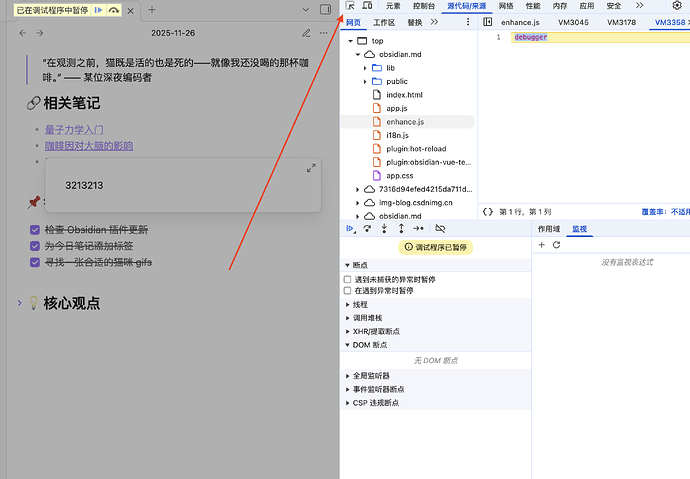The height and width of the screenshot is (479, 690).
Task: Enable pause on uncaught exceptions checkbox
Action: (347, 279)
